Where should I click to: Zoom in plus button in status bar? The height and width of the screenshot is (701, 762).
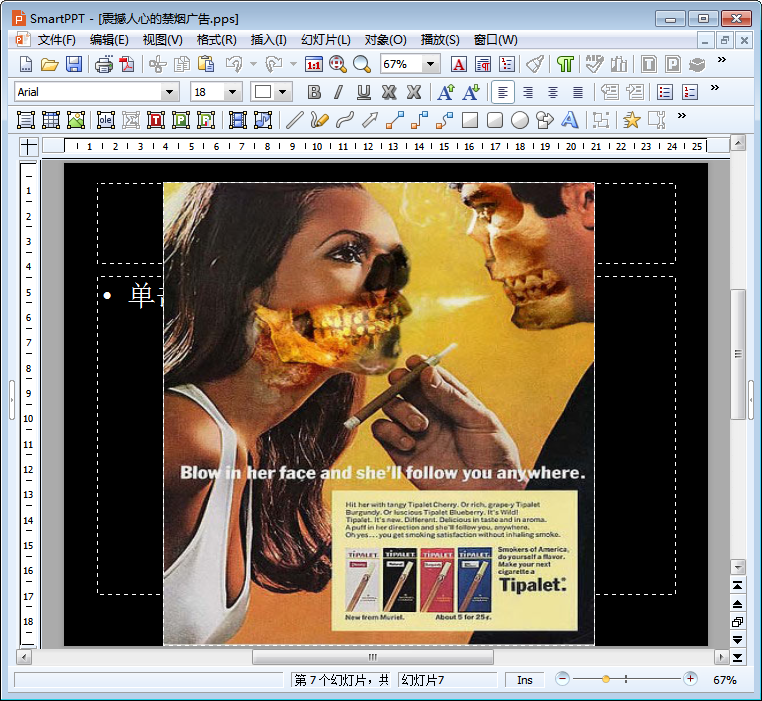(x=690, y=679)
